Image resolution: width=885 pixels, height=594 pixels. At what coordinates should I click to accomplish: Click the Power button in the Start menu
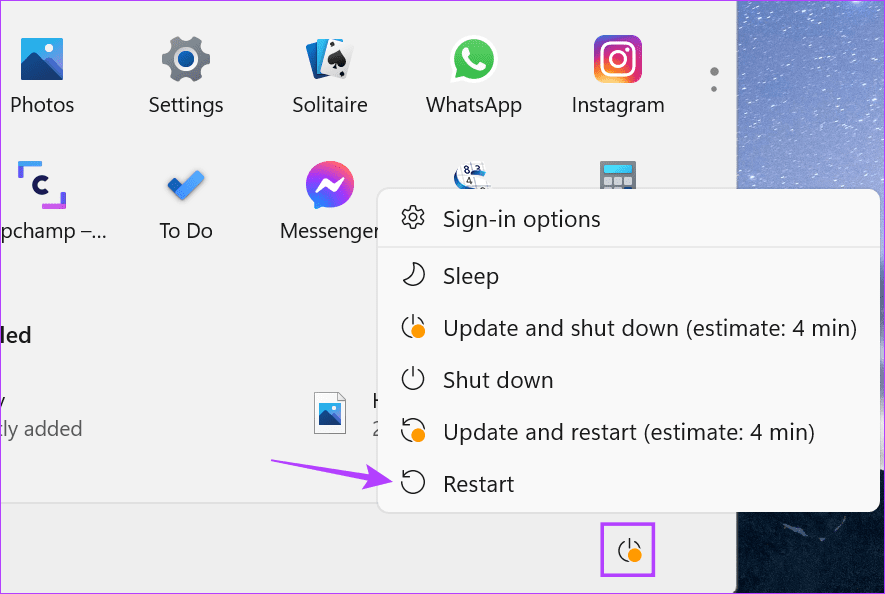tap(628, 549)
